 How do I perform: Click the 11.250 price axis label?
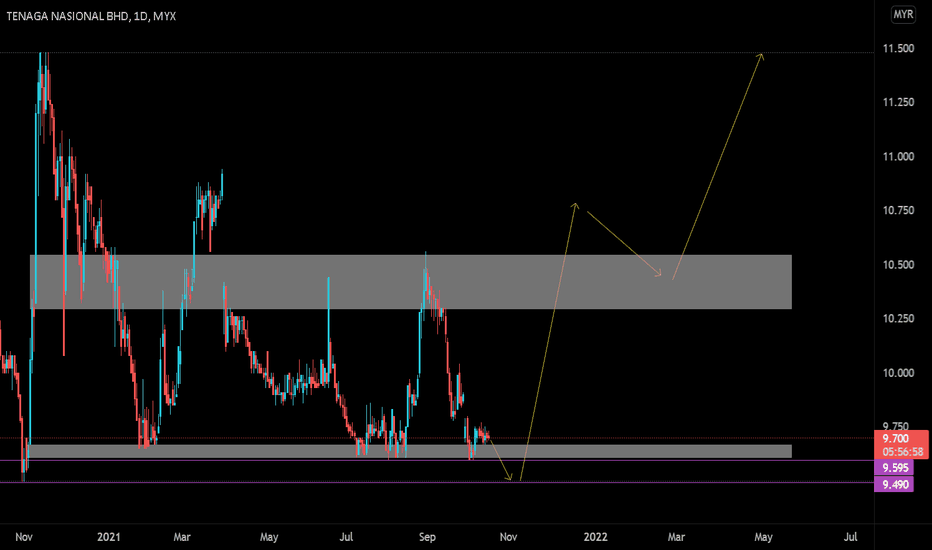[x=898, y=102]
